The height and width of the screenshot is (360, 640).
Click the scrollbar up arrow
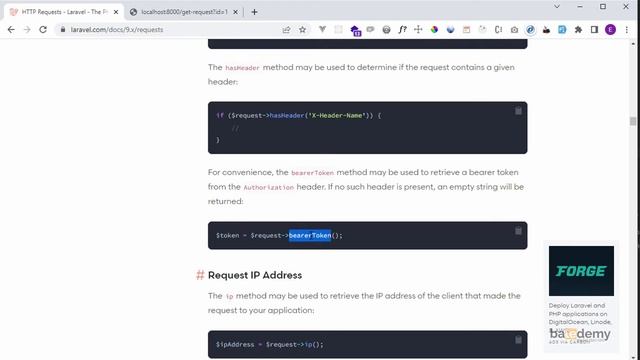tap(633, 43)
